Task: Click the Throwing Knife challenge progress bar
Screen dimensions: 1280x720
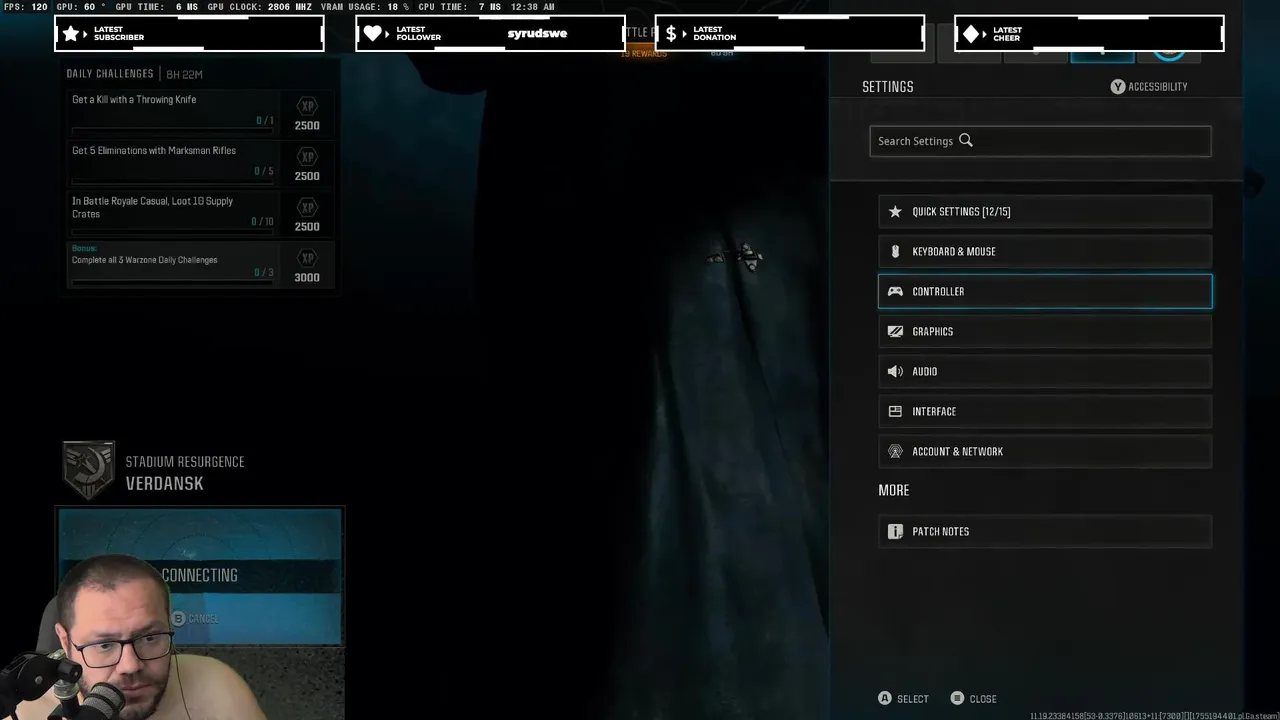Action: 173,131
